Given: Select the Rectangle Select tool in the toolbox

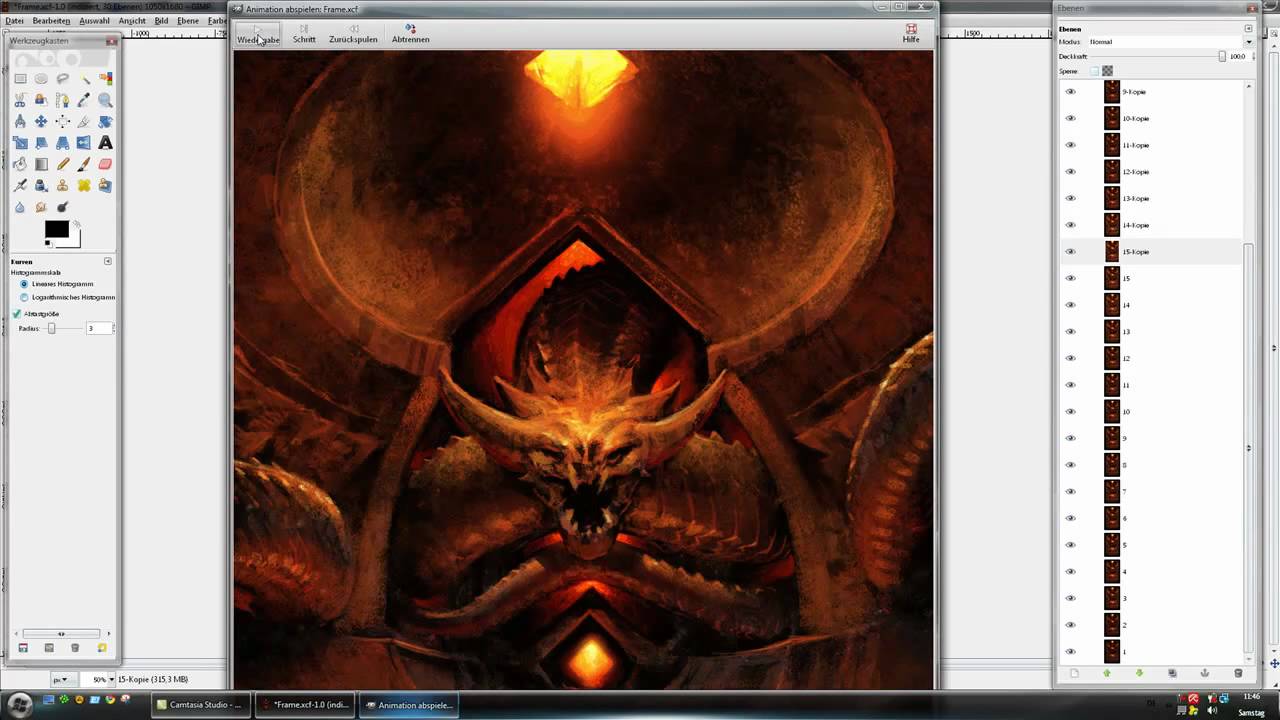Looking at the screenshot, I should (x=20, y=79).
